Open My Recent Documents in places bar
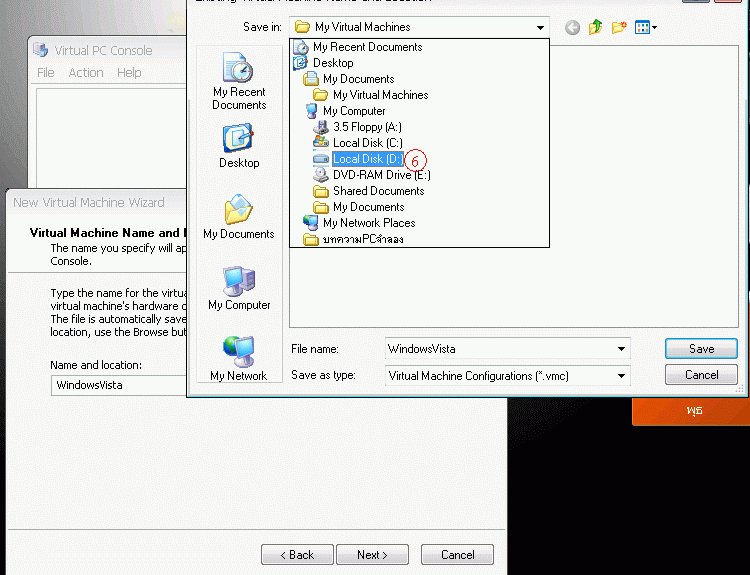Image resolution: width=750 pixels, height=575 pixels. click(x=239, y=81)
